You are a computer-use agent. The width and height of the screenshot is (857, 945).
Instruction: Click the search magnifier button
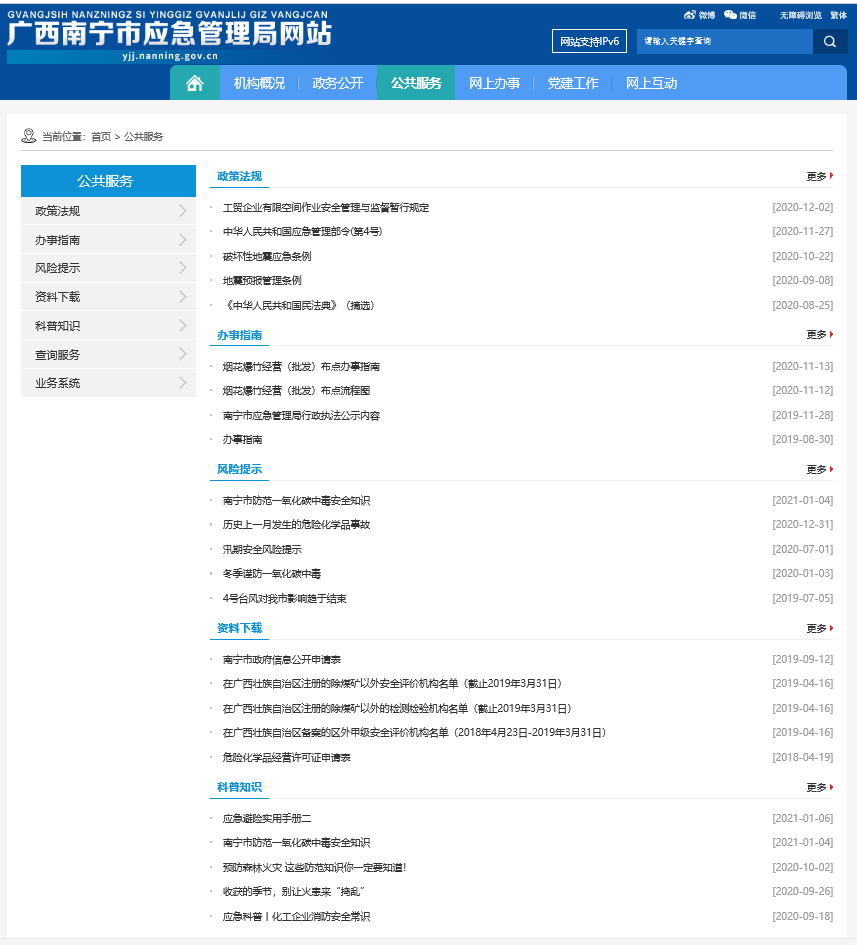point(830,42)
